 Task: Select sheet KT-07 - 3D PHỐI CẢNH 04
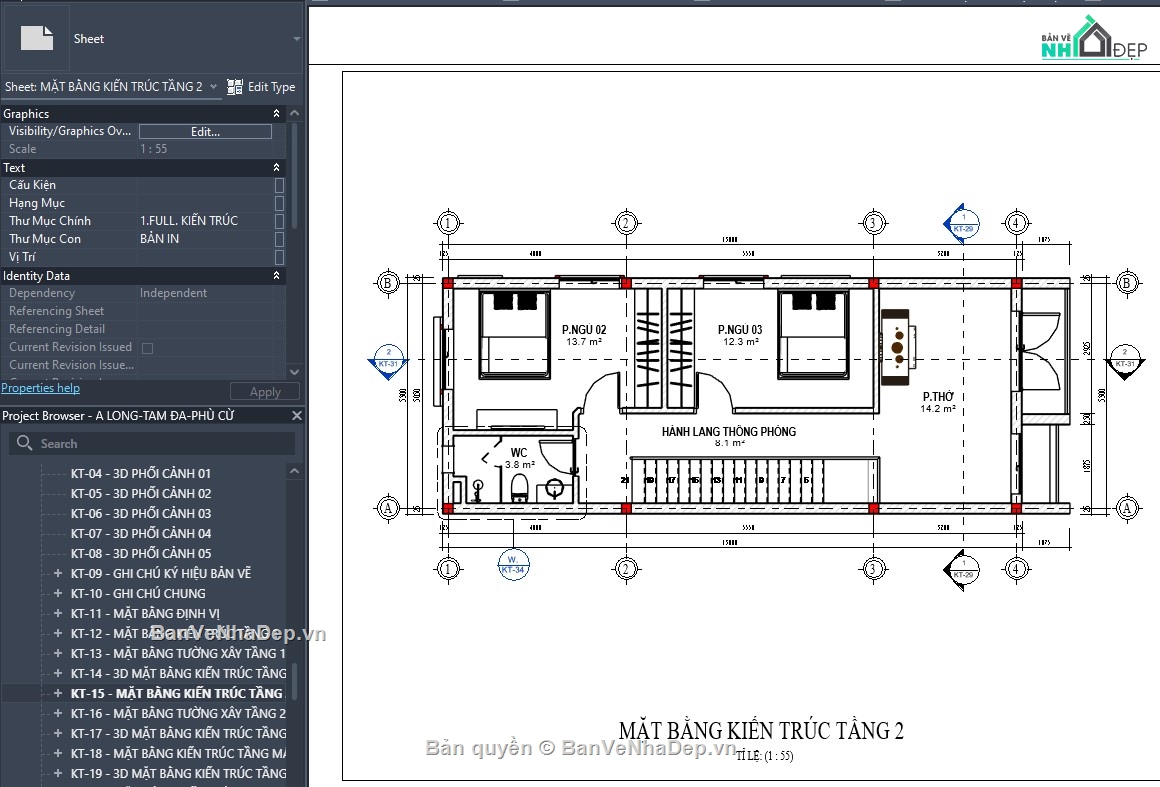[141, 533]
